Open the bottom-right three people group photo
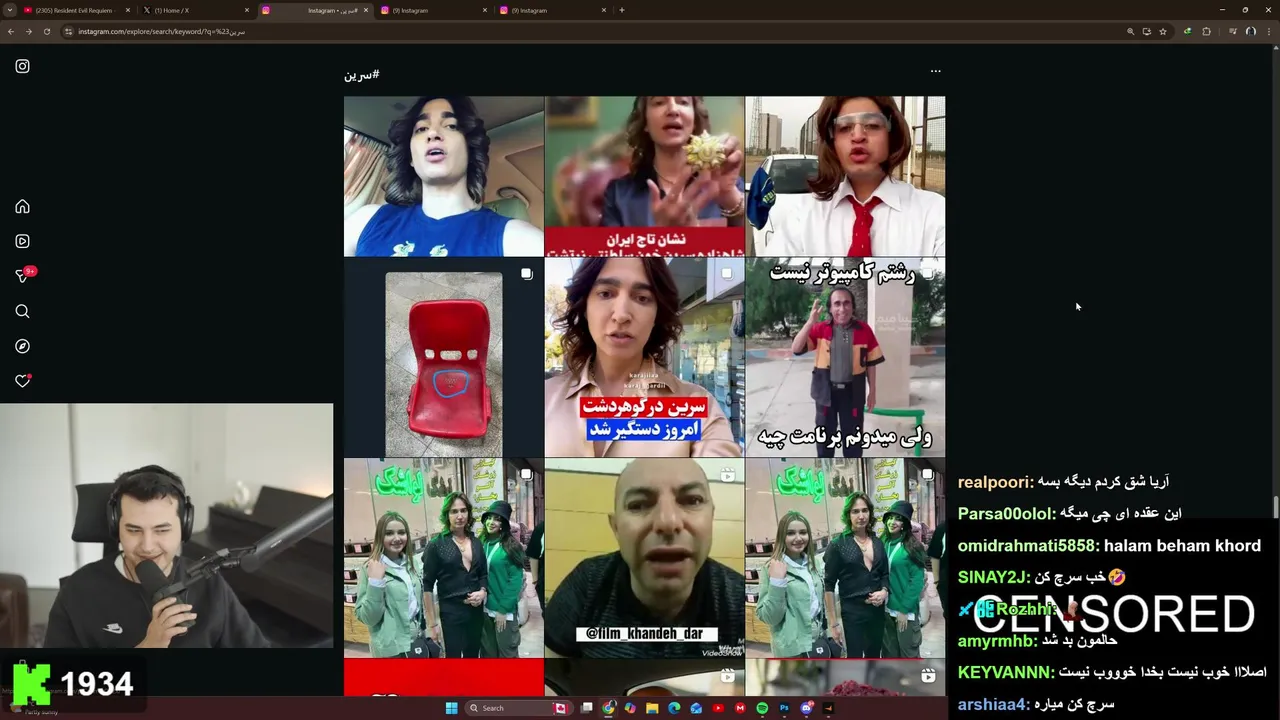Screen dimensions: 1280x720 coord(845,558)
